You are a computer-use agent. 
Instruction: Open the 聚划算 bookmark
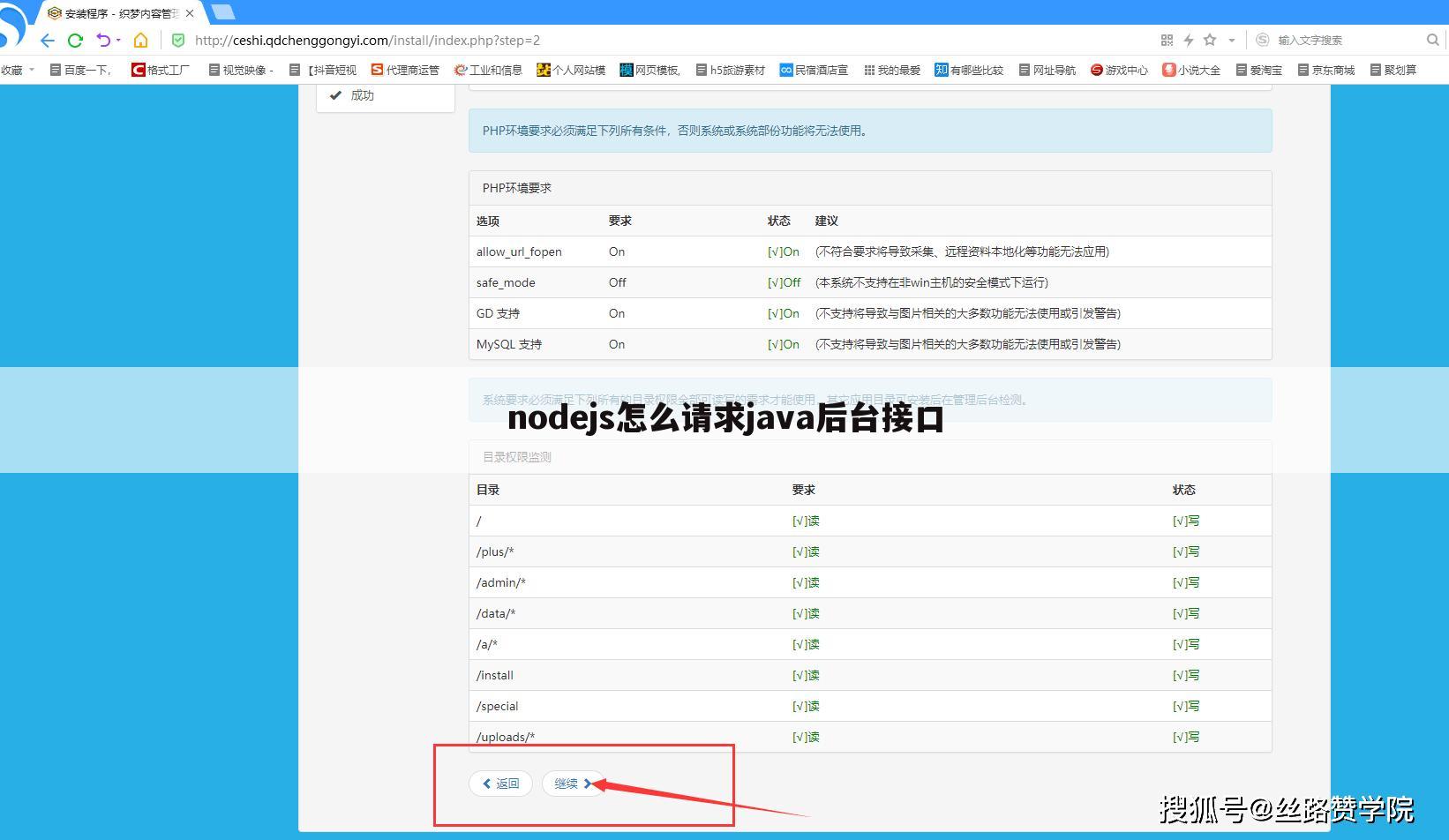[1393, 70]
